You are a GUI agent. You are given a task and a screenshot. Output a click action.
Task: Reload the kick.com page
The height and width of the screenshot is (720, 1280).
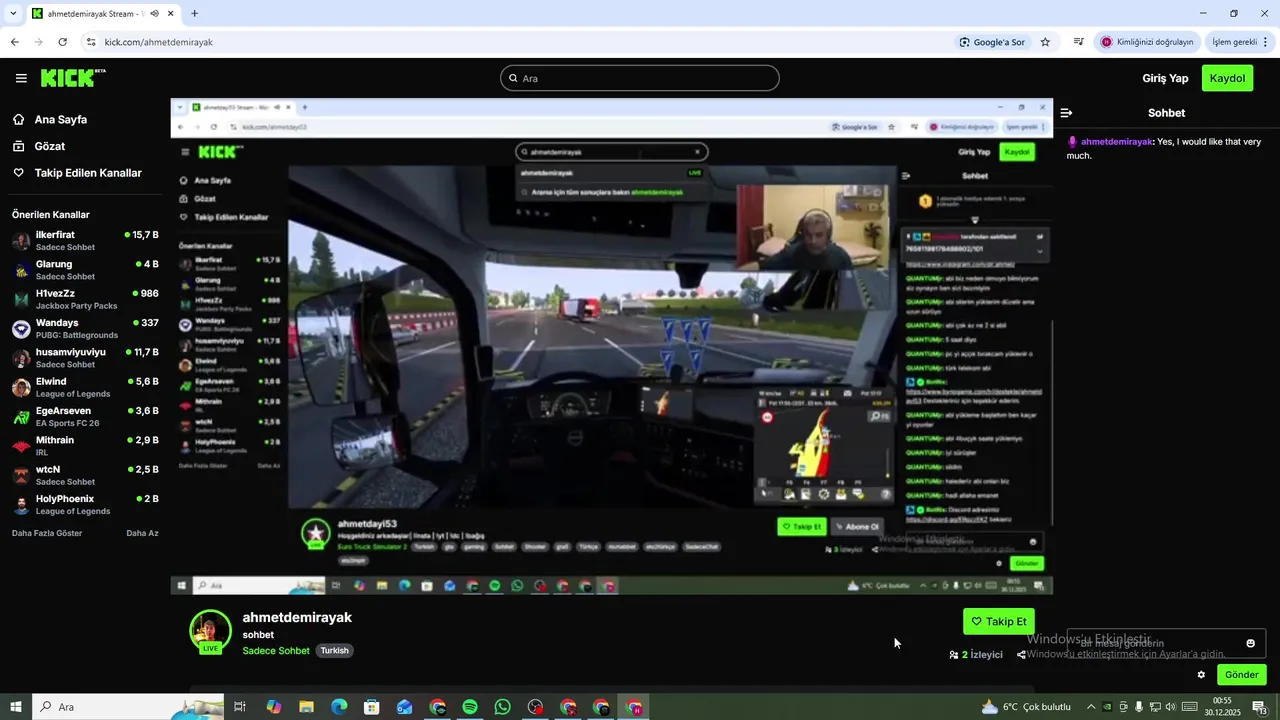tap(62, 42)
